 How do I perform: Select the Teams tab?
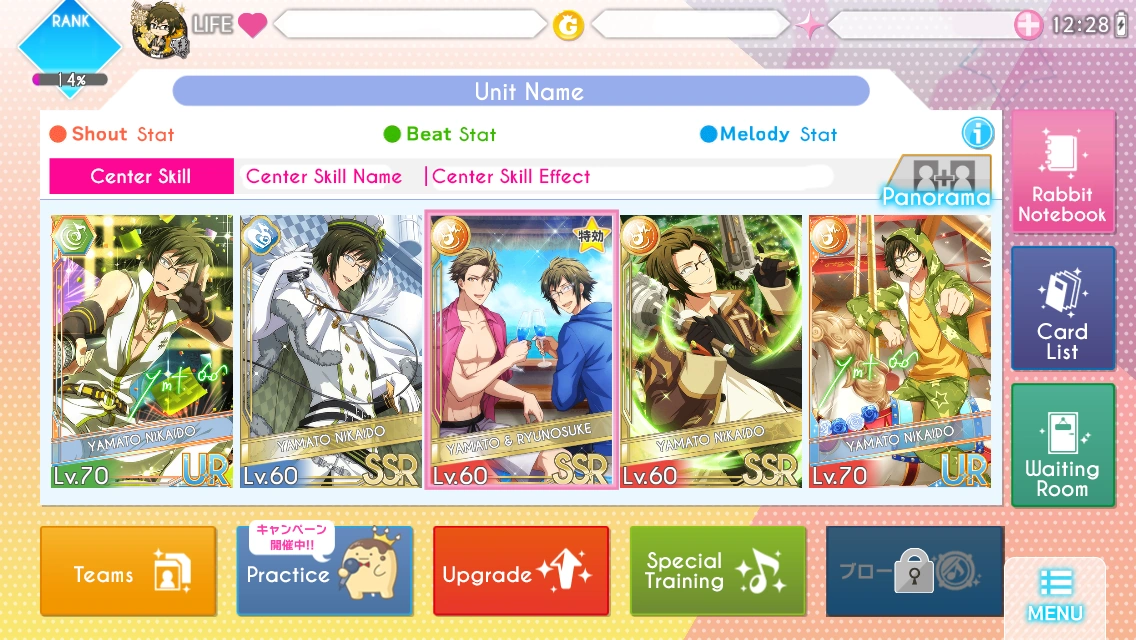click(x=128, y=572)
